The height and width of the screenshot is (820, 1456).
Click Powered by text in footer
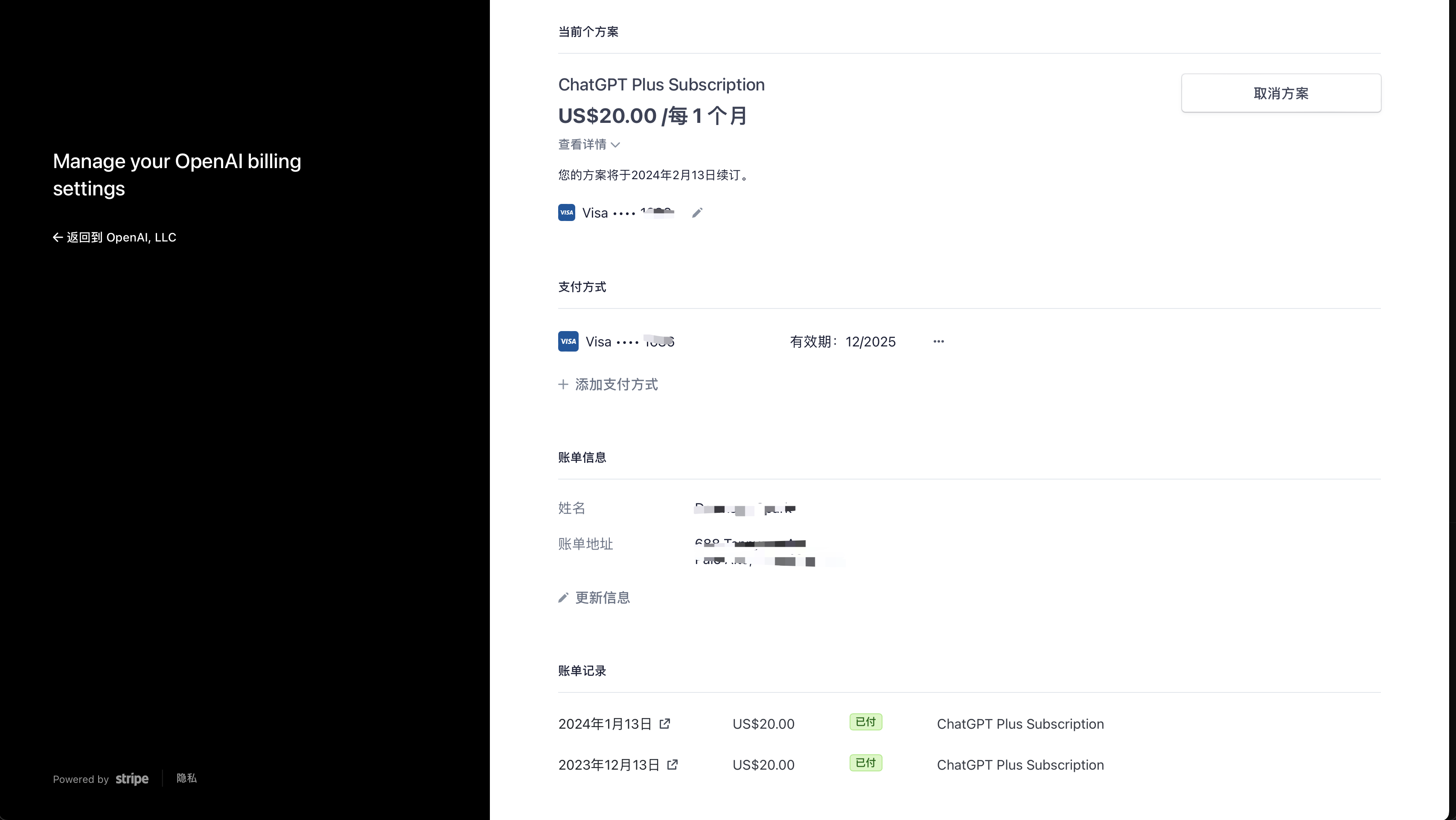81,779
